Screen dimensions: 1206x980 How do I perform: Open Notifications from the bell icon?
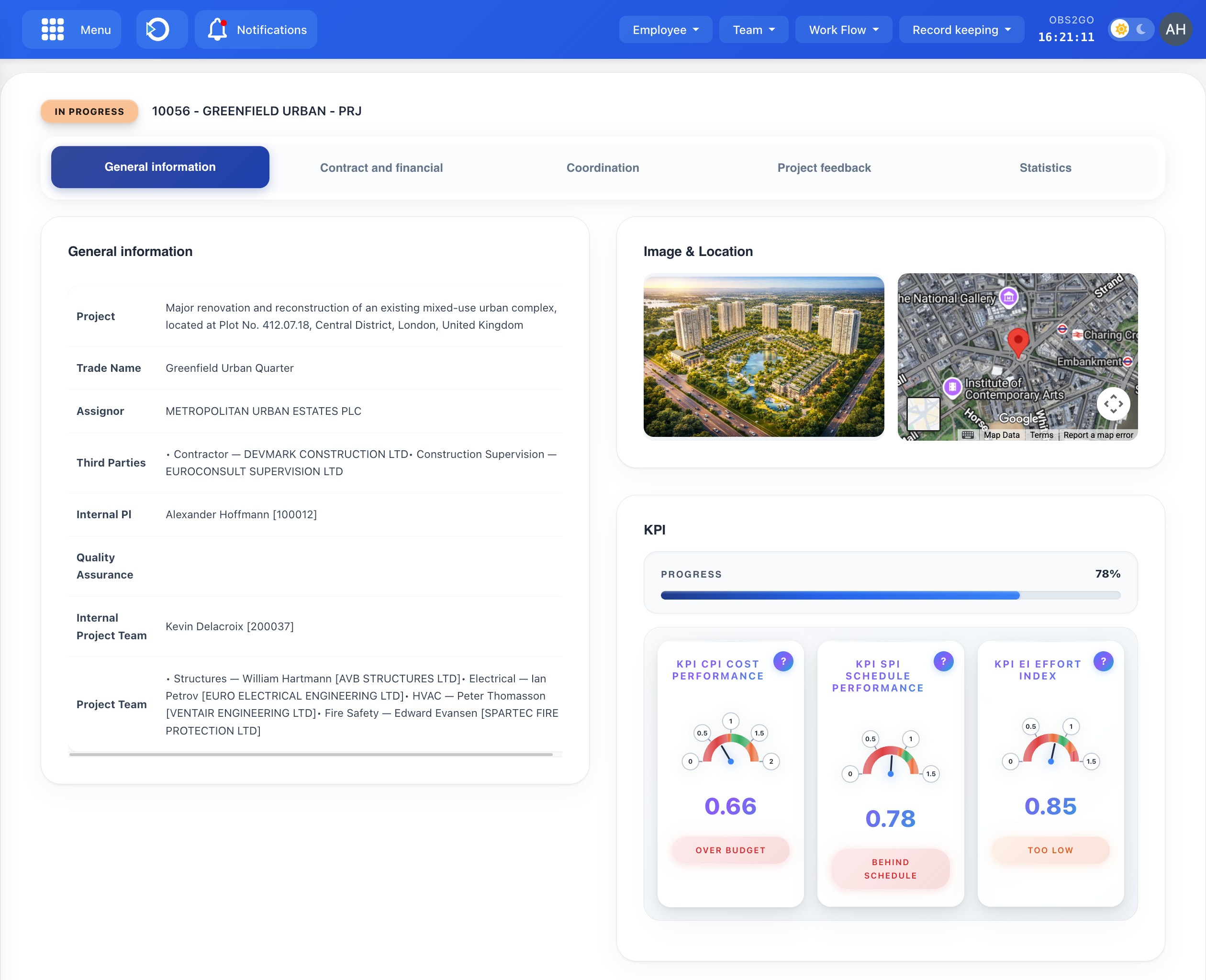click(x=255, y=29)
